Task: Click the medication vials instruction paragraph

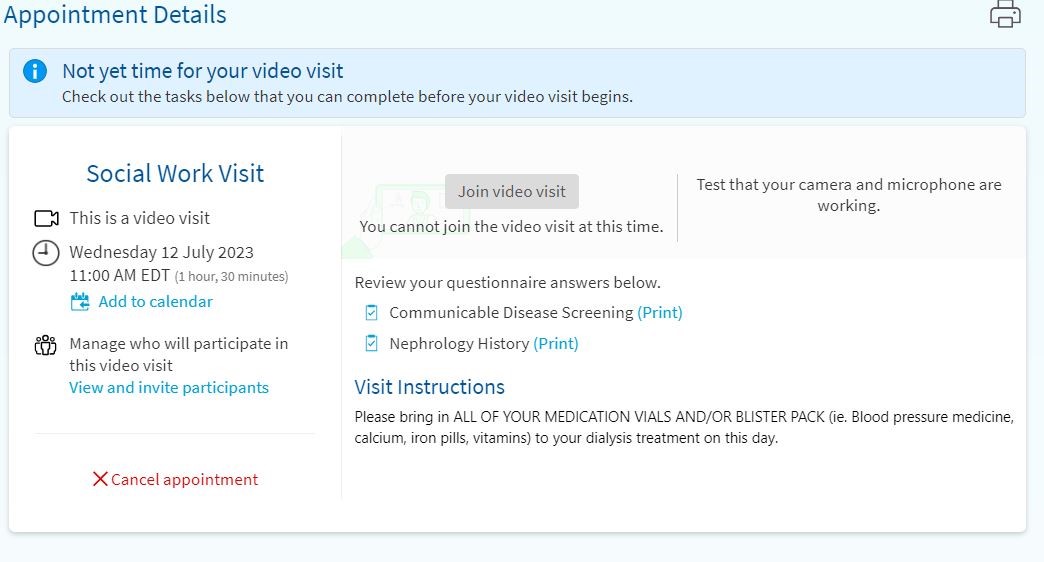Action: click(x=684, y=427)
